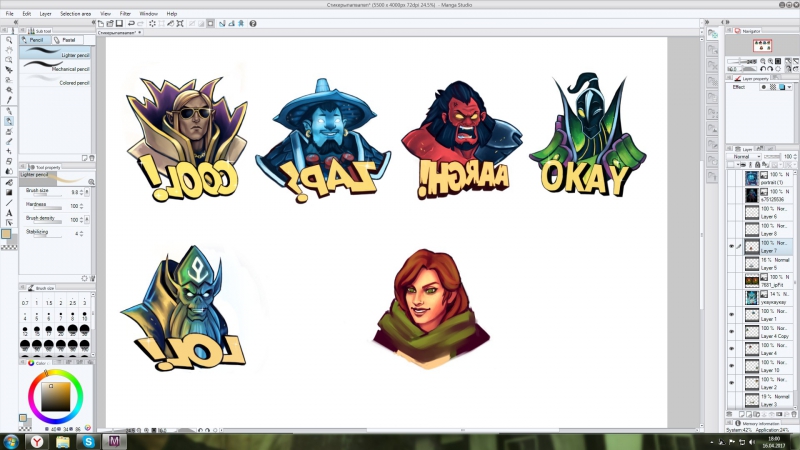800x450 pixels.
Task: Click the Brush size stepper arrows
Action: [81, 192]
